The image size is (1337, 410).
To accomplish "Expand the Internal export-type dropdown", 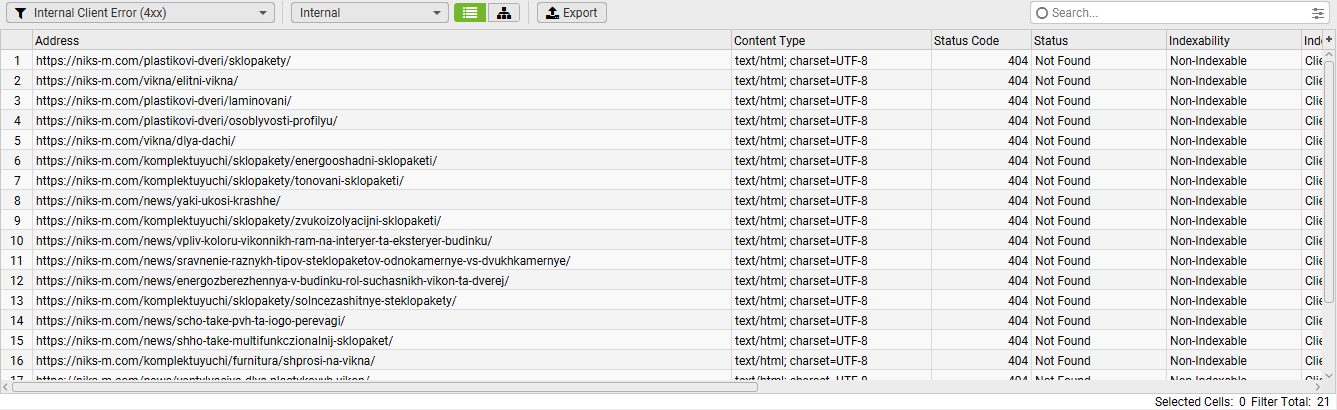I will click(x=370, y=13).
